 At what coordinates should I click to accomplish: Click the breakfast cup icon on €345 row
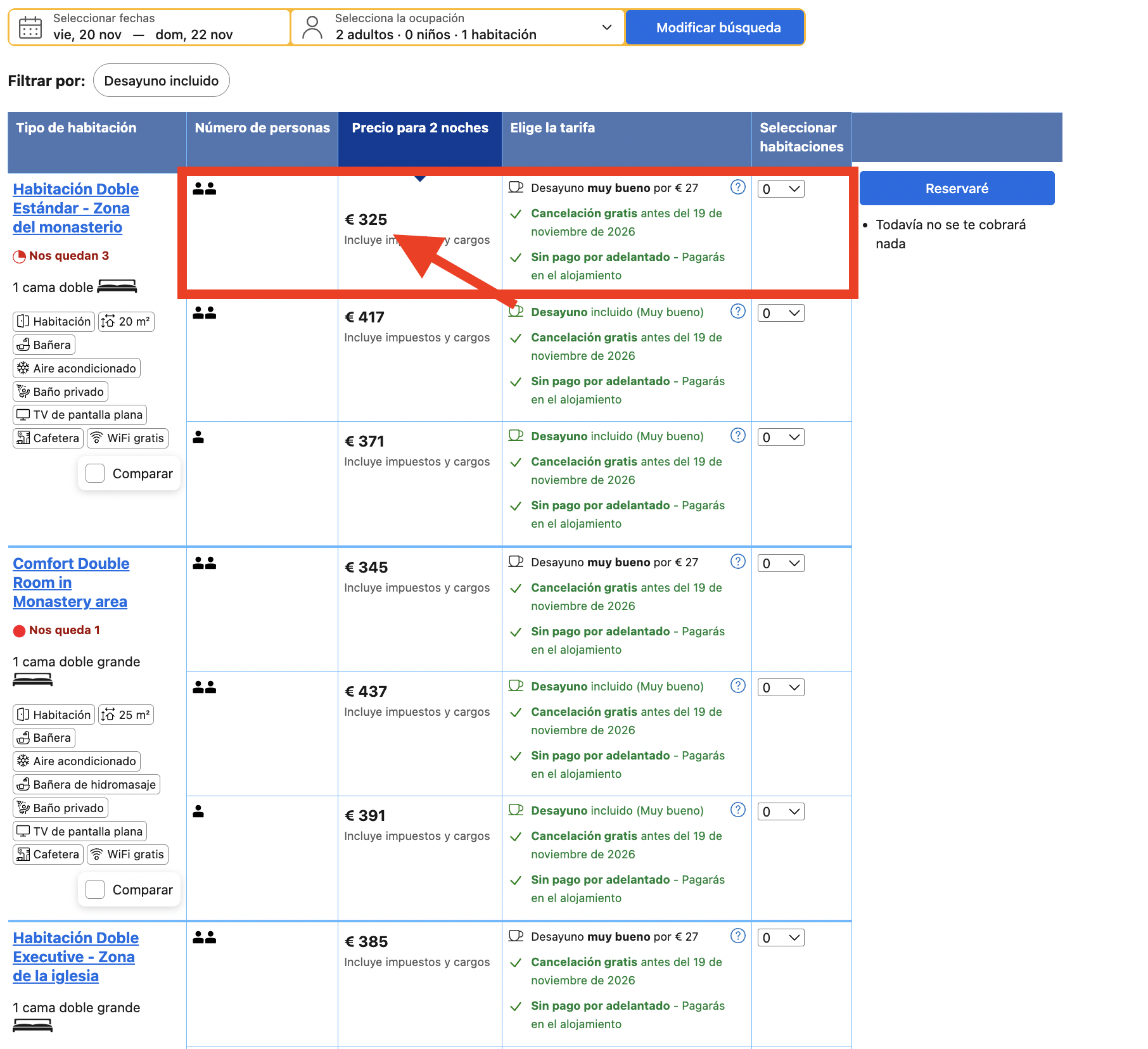(x=516, y=561)
